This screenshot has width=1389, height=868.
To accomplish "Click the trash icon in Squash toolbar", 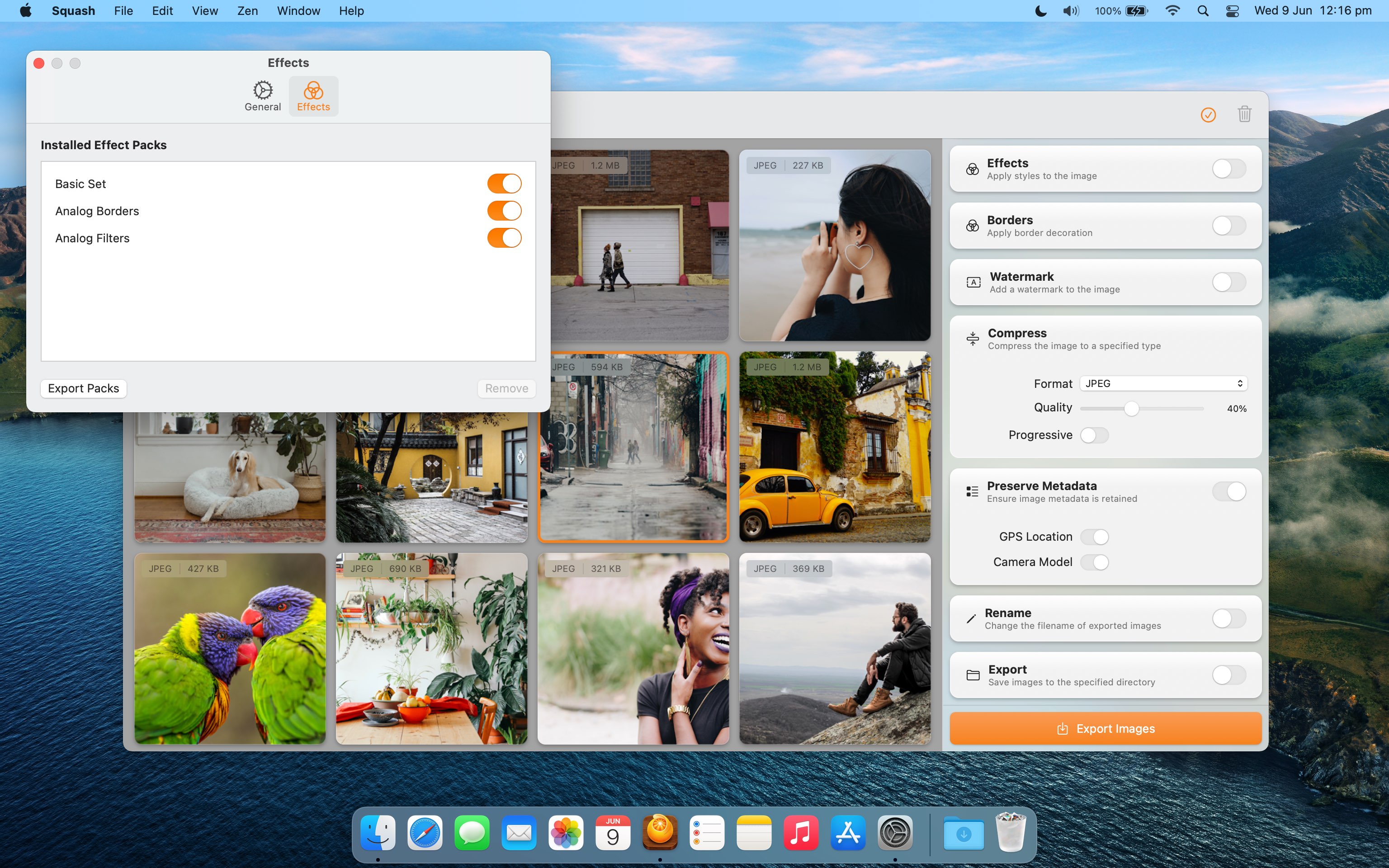I will pyautogui.click(x=1244, y=114).
